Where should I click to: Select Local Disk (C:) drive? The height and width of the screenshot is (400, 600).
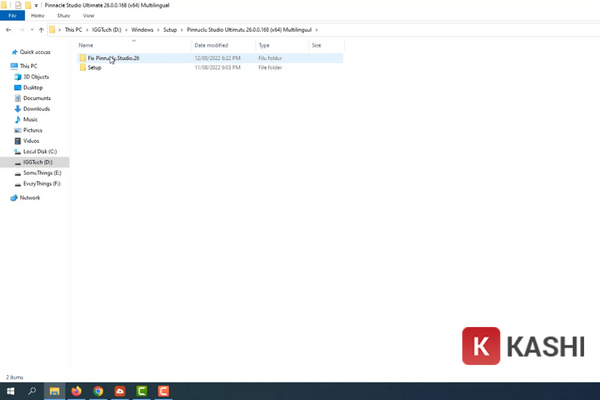pos(40,151)
